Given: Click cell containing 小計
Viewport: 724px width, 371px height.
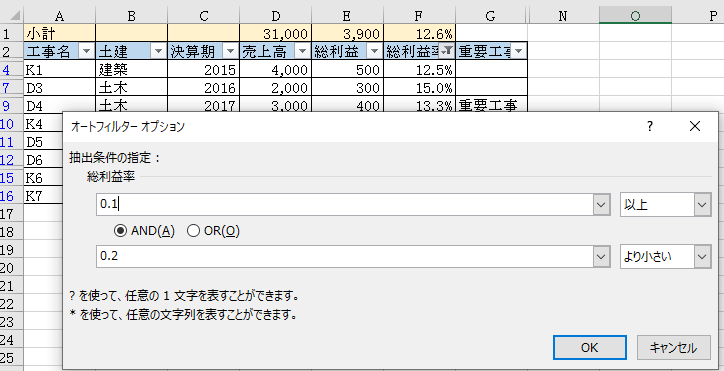Looking at the screenshot, I should tap(59, 34).
